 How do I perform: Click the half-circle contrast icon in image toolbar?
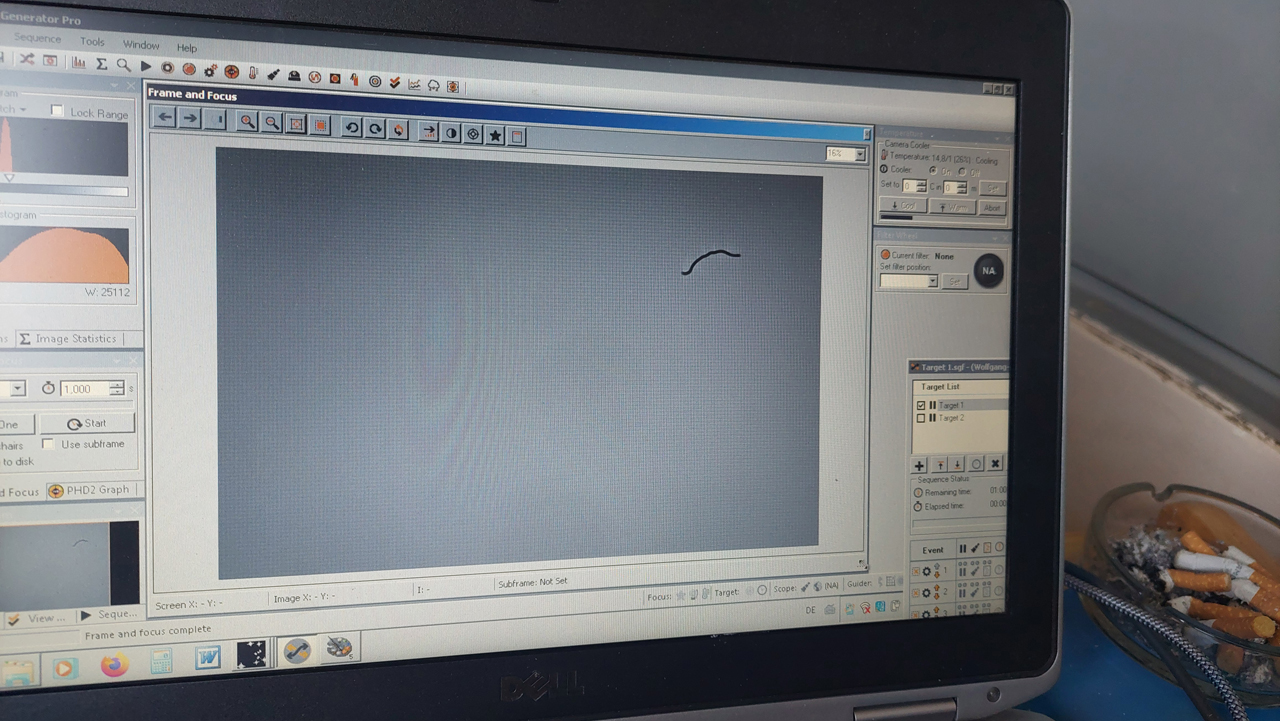(451, 133)
